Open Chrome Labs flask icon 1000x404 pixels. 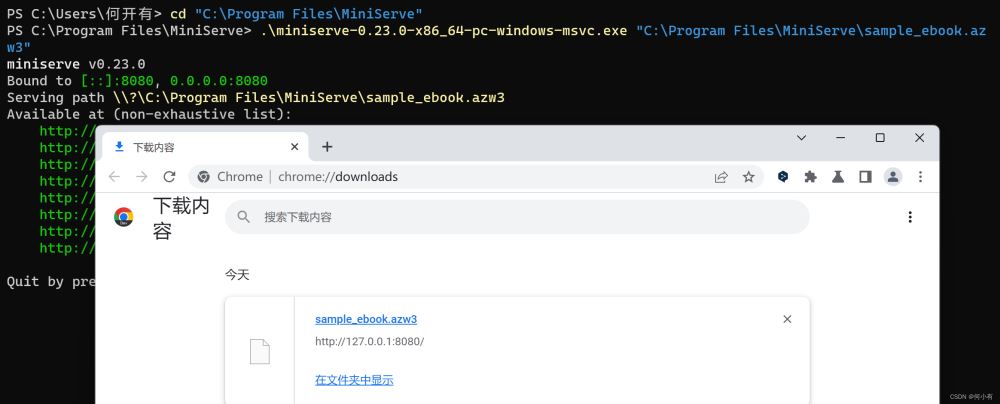coord(838,177)
